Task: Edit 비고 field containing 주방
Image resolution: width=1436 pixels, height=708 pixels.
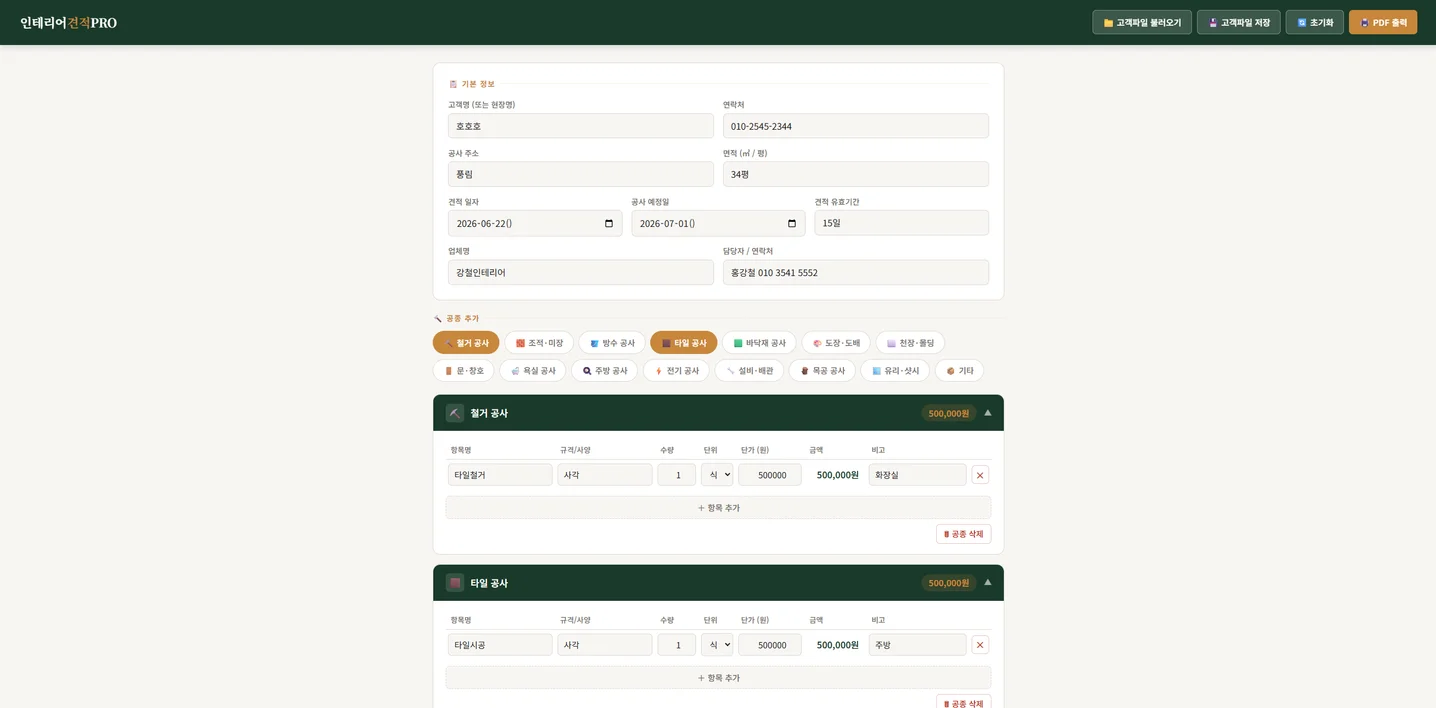Action: [x=917, y=645]
